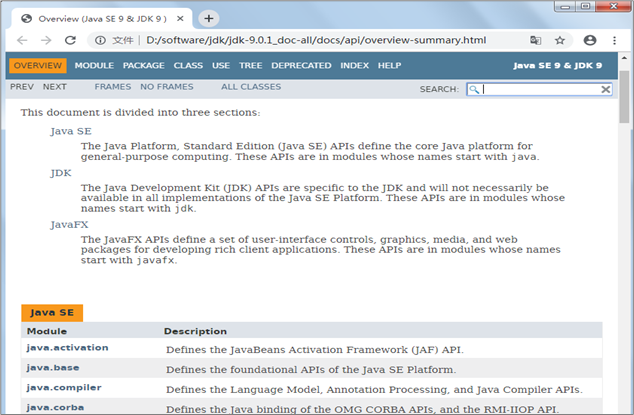Go to the INDEX page

click(354, 66)
